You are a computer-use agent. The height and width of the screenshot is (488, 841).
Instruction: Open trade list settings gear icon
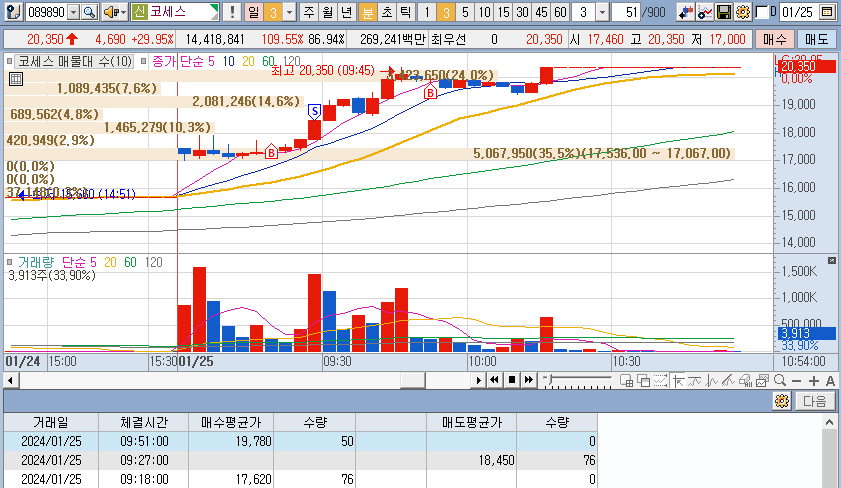(x=782, y=401)
